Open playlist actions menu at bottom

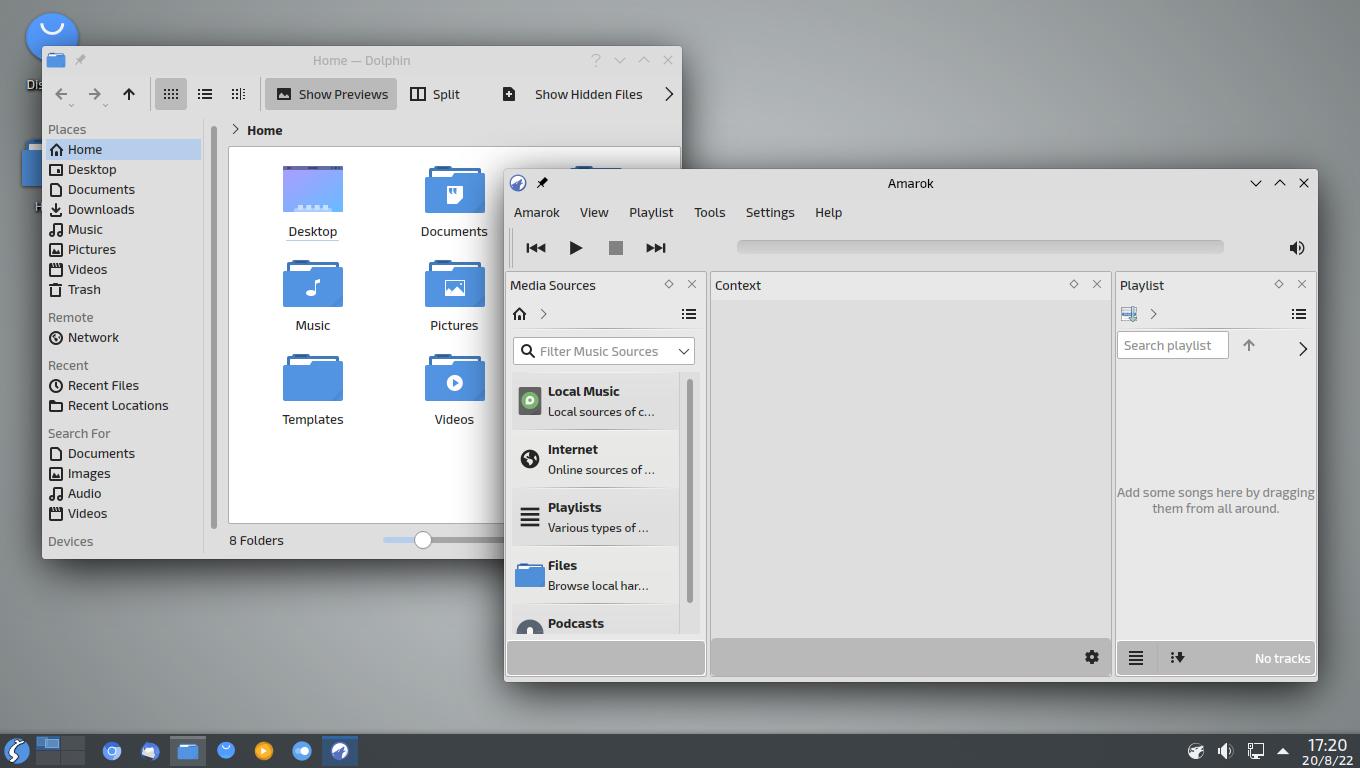tap(1136, 658)
